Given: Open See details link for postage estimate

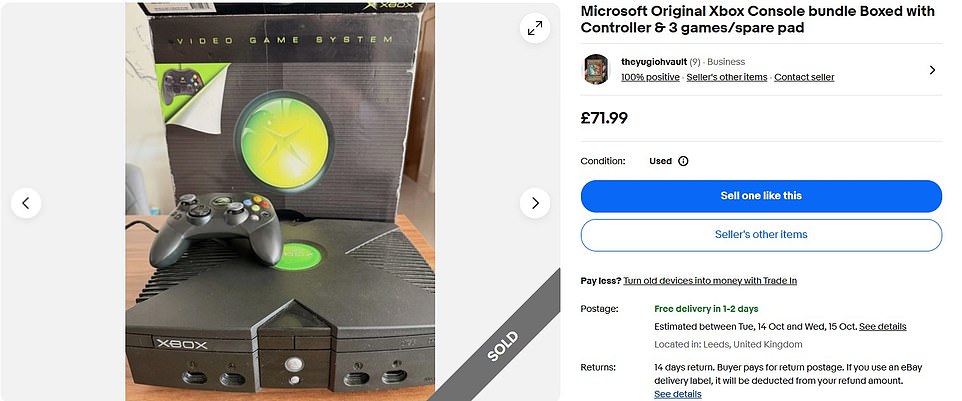Looking at the screenshot, I should 883,326.
